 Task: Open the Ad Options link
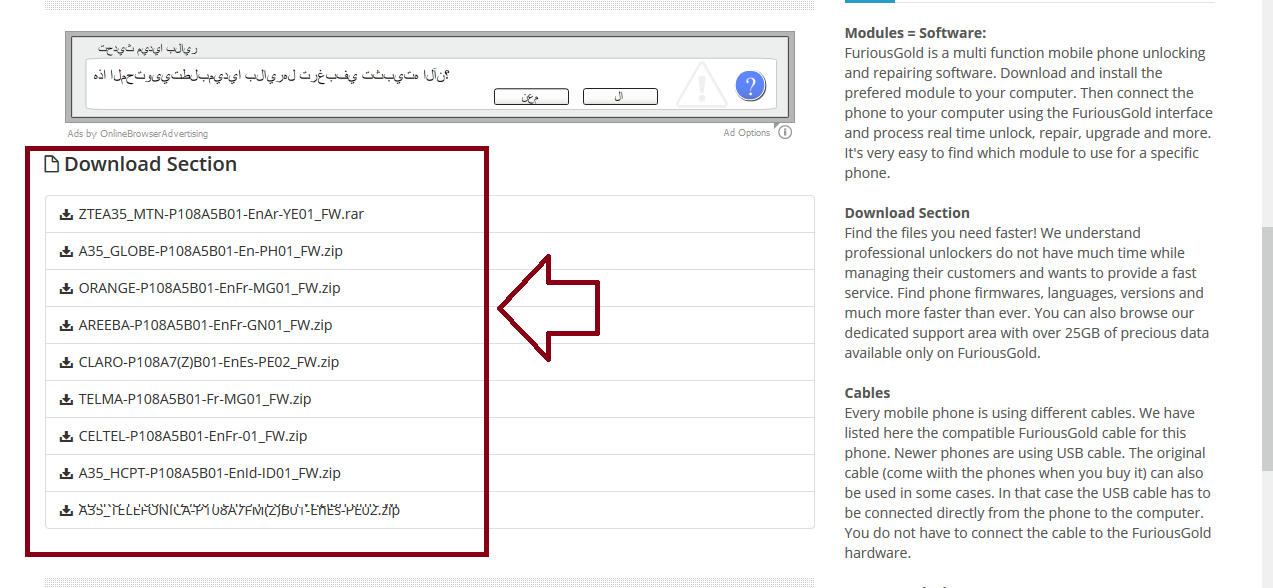click(747, 133)
